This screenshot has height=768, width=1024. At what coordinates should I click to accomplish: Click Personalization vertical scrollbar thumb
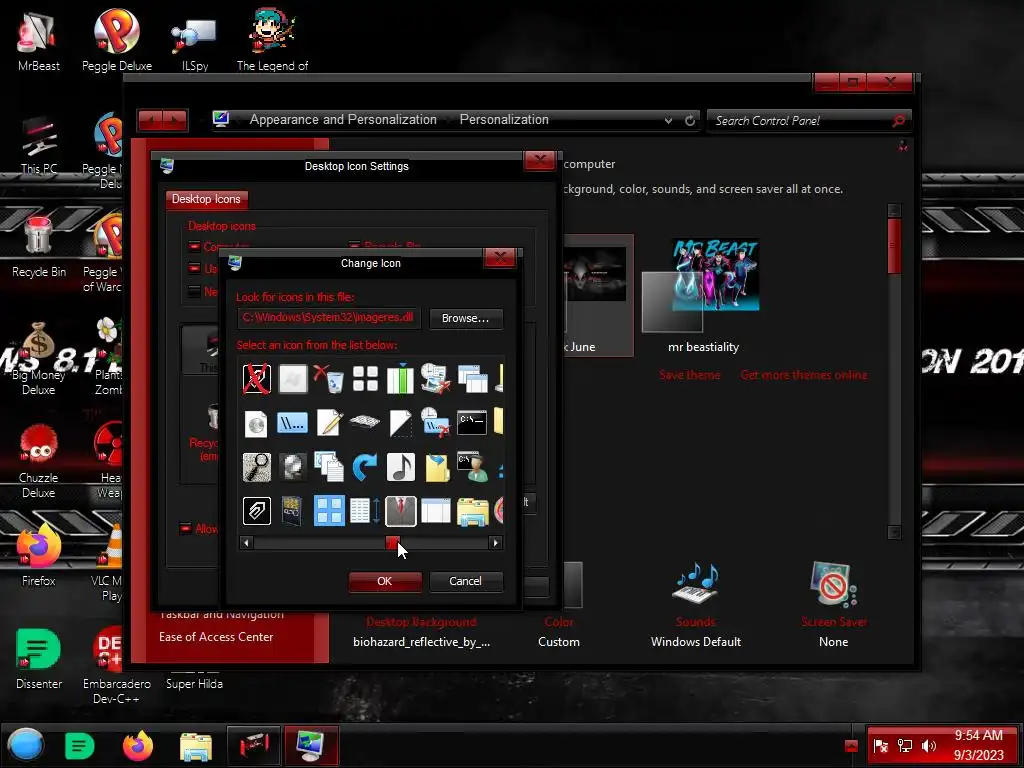(x=894, y=246)
